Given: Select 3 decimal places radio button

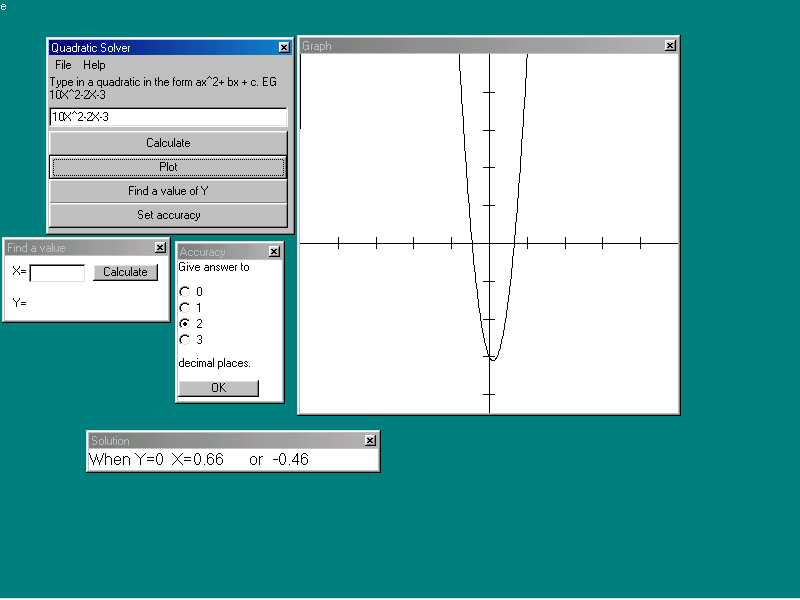Looking at the screenshot, I should point(184,340).
